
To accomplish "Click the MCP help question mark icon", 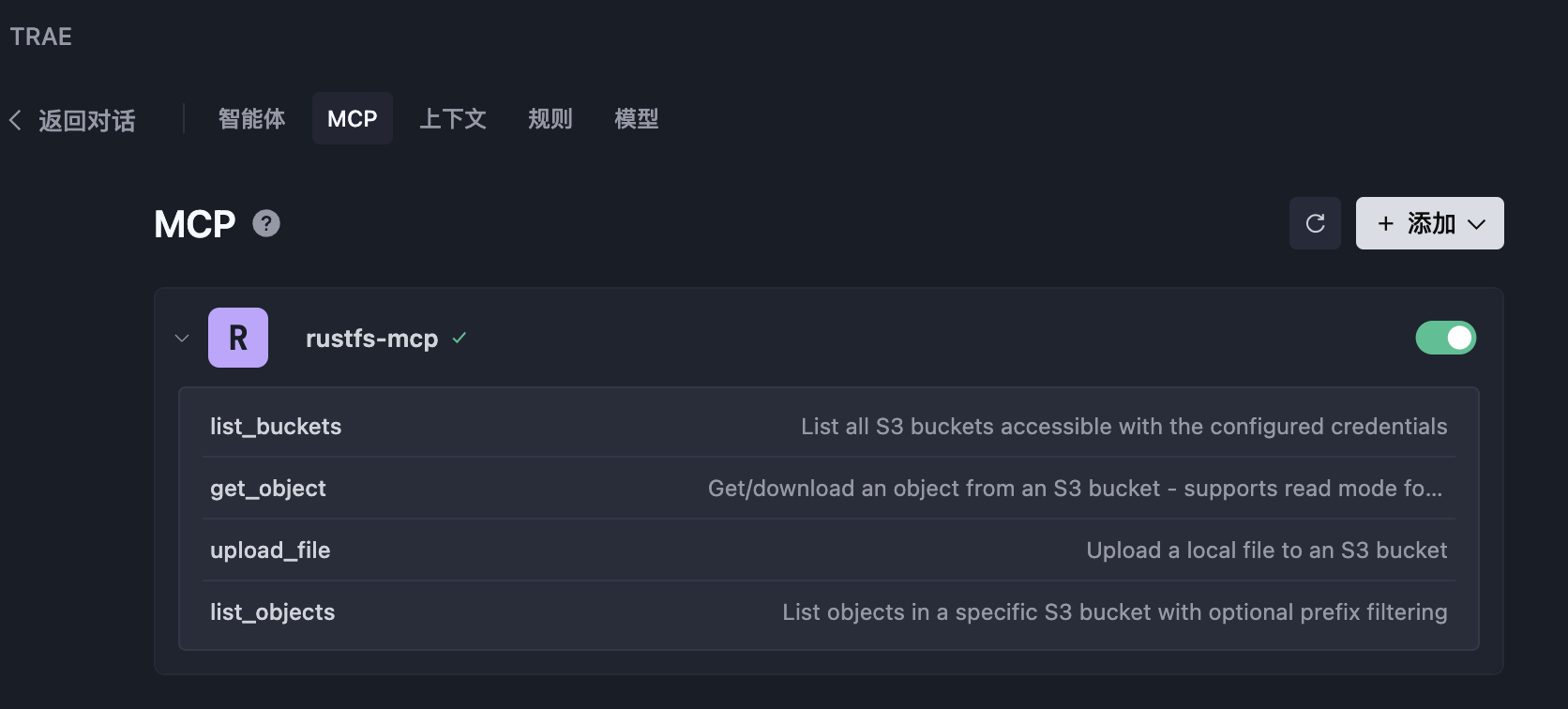I will click(x=265, y=223).
